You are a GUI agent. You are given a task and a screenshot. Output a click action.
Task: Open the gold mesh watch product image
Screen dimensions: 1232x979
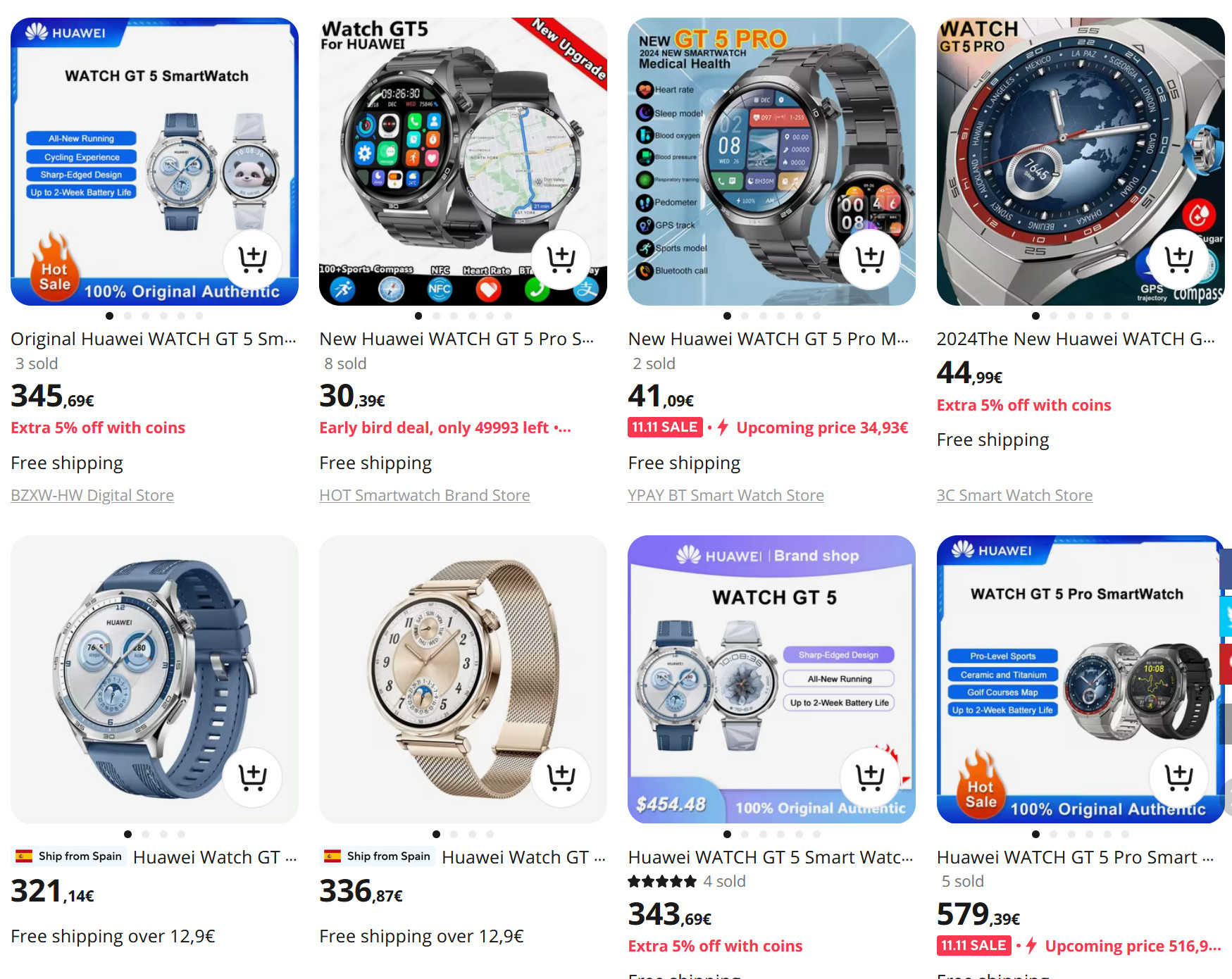(x=463, y=680)
